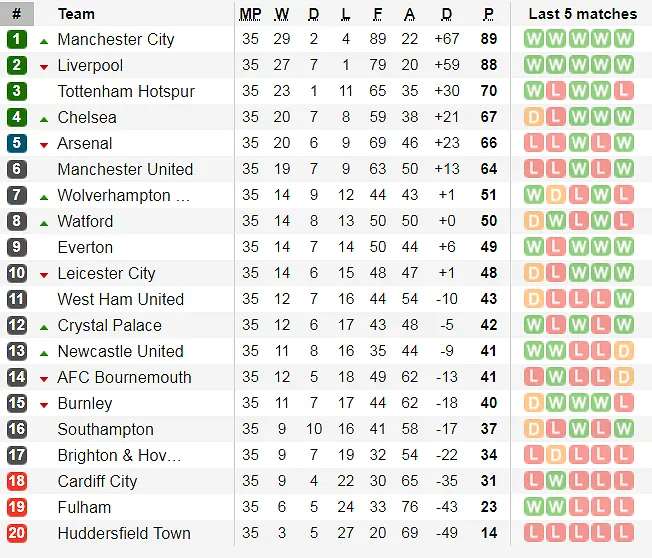Open the Crystal Palace team link
652x558 pixels.
tap(109, 325)
